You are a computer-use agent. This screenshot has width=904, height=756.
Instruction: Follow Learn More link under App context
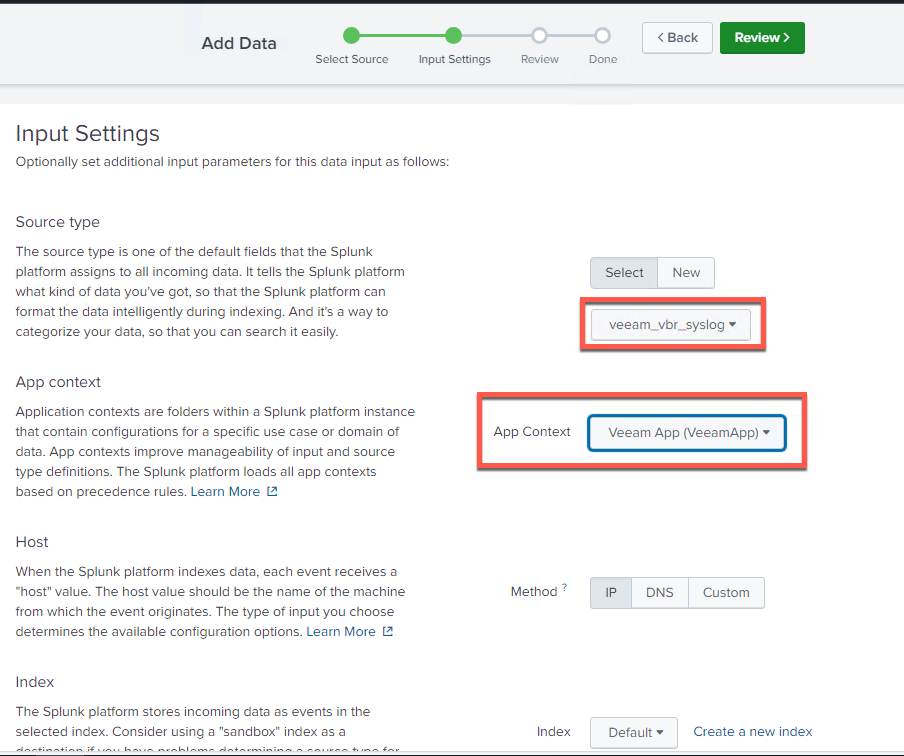(225, 492)
